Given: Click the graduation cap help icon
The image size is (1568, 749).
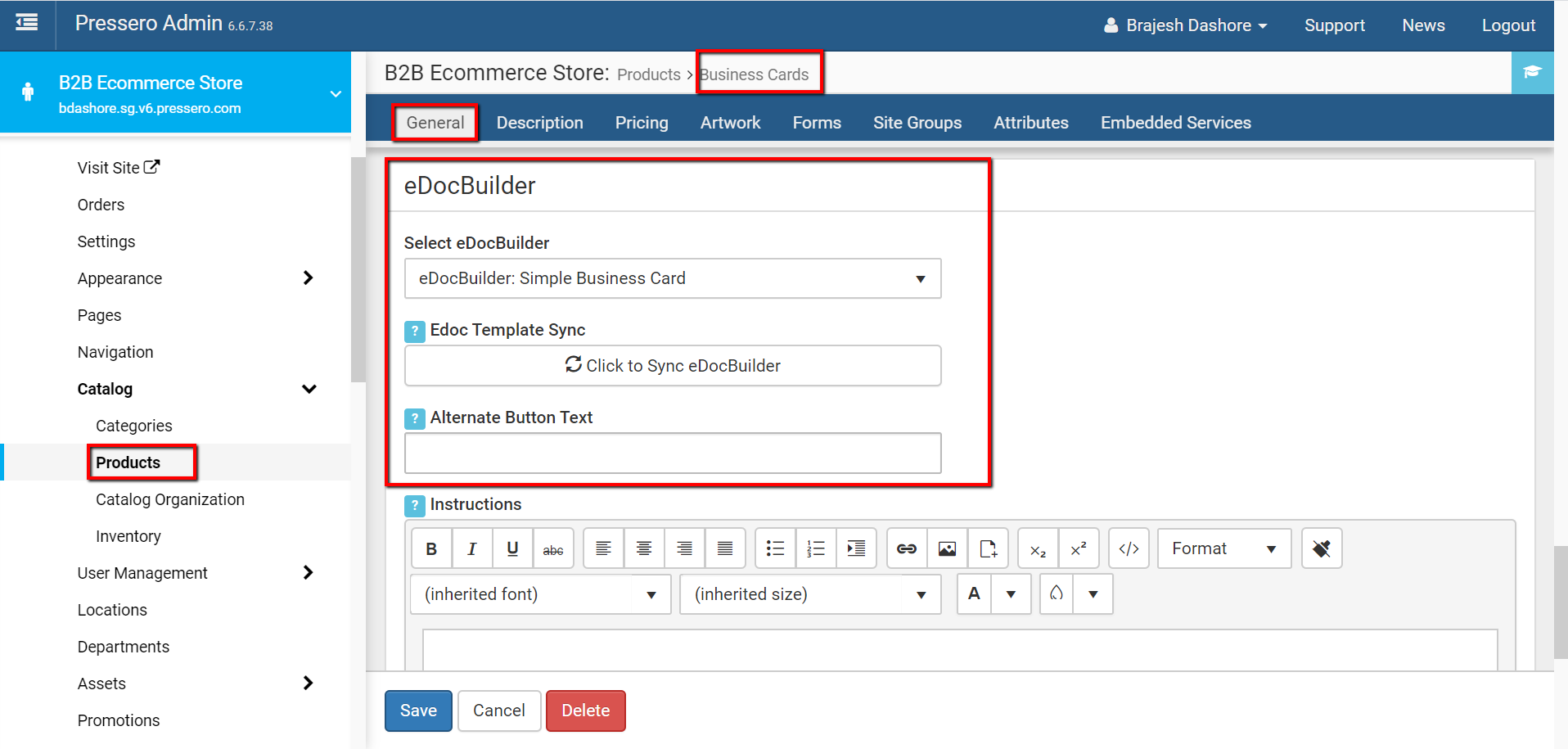Looking at the screenshot, I should (1532, 73).
